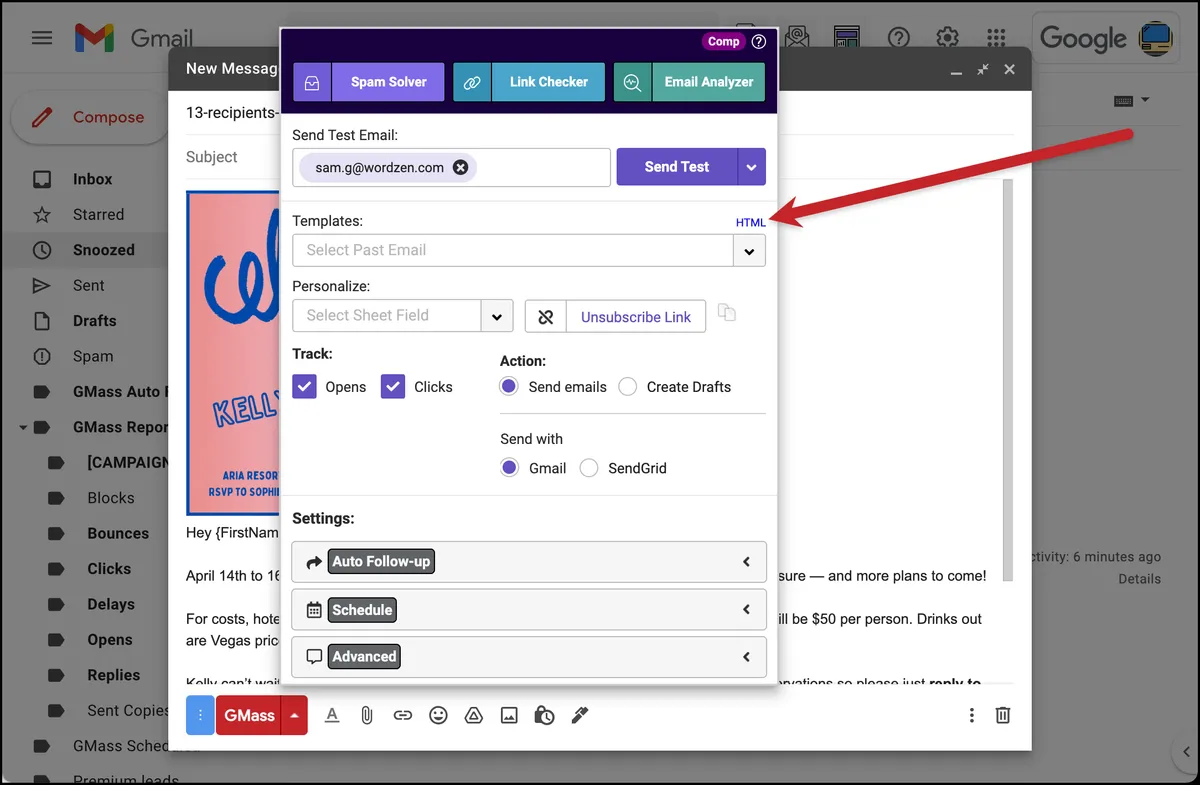Open the Gmail main menu hamburger icon
1200x785 pixels.
[42, 38]
